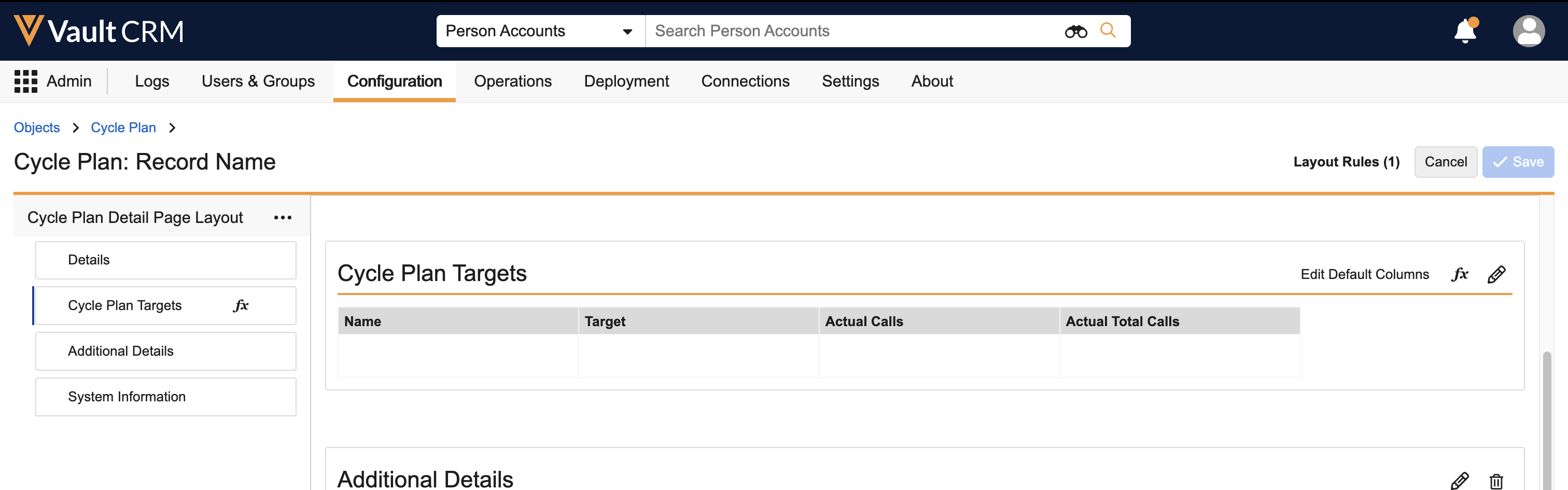
Task: Open the Users & Groups tab
Action: [x=258, y=81]
